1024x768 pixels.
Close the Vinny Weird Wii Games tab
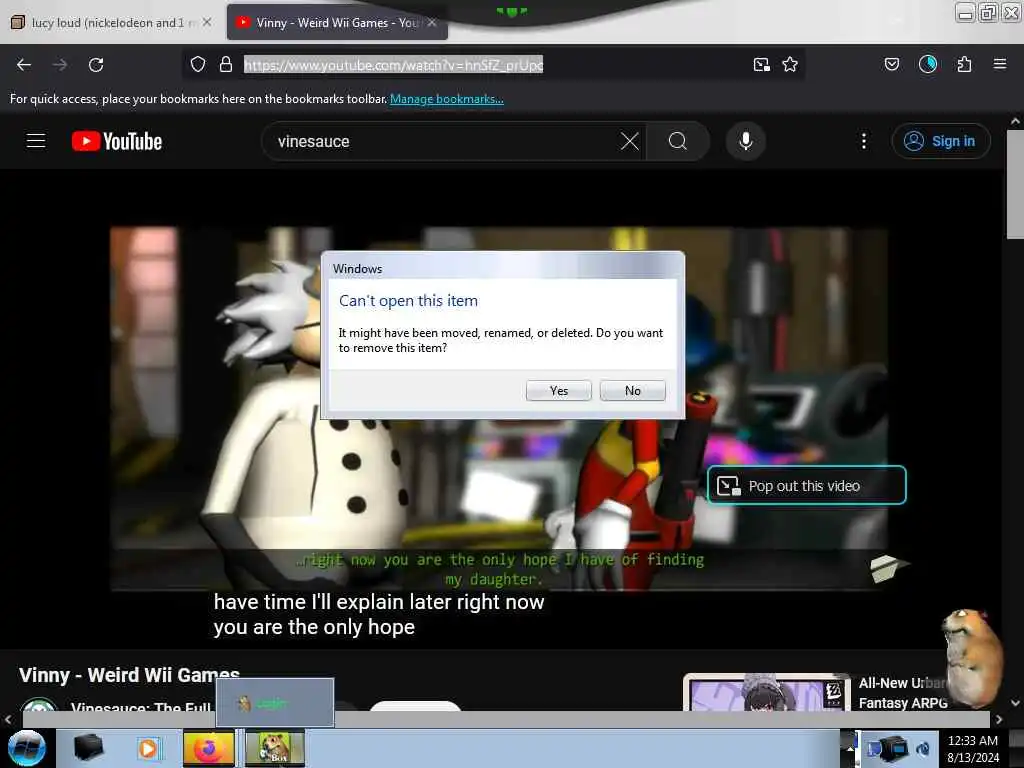click(432, 22)
